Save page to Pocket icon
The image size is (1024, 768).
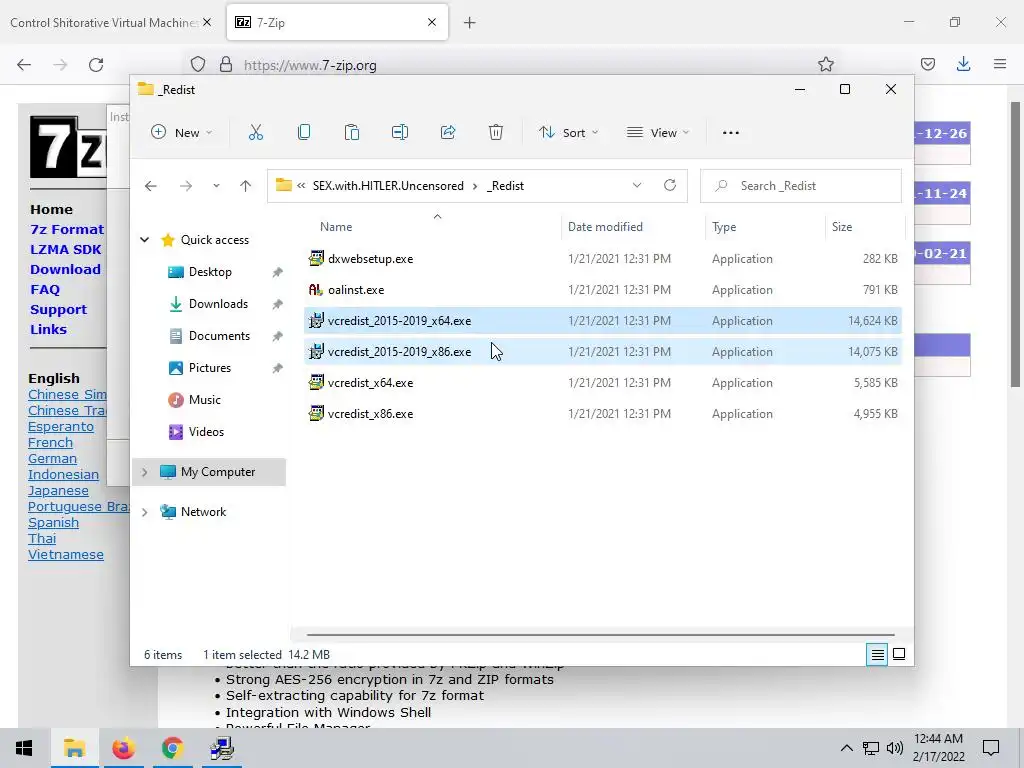[927, 64]
